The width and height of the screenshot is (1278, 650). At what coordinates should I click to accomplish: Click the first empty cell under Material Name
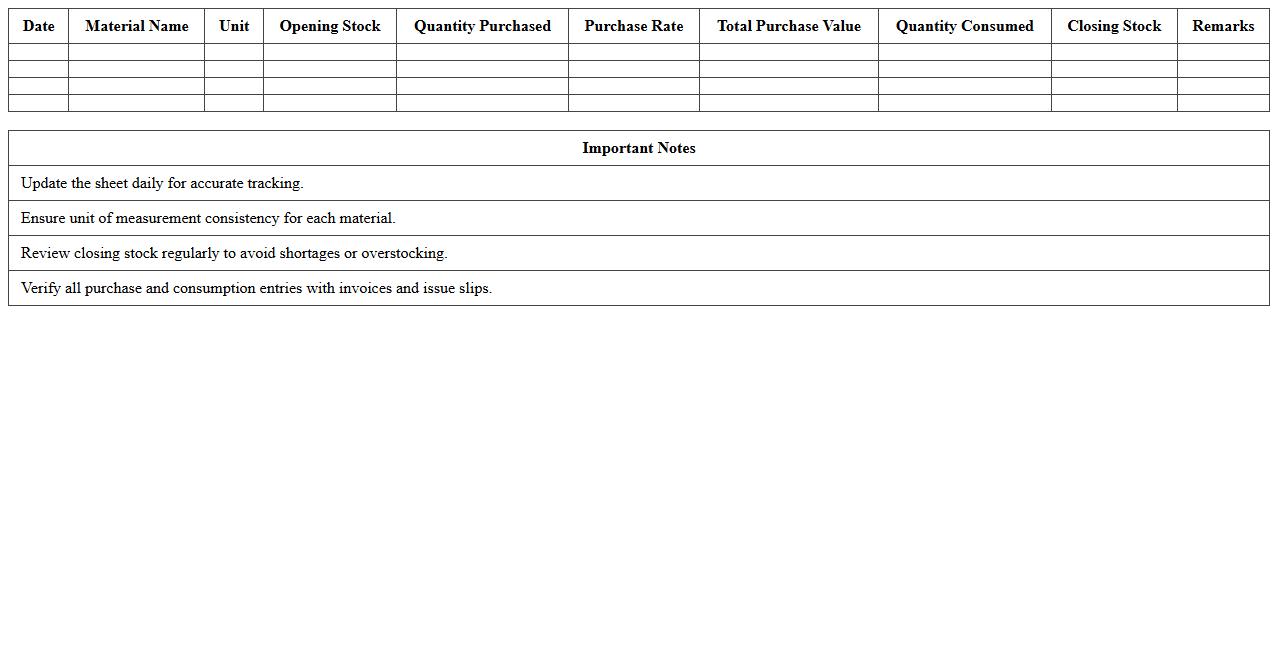click(x=136, y=52)
